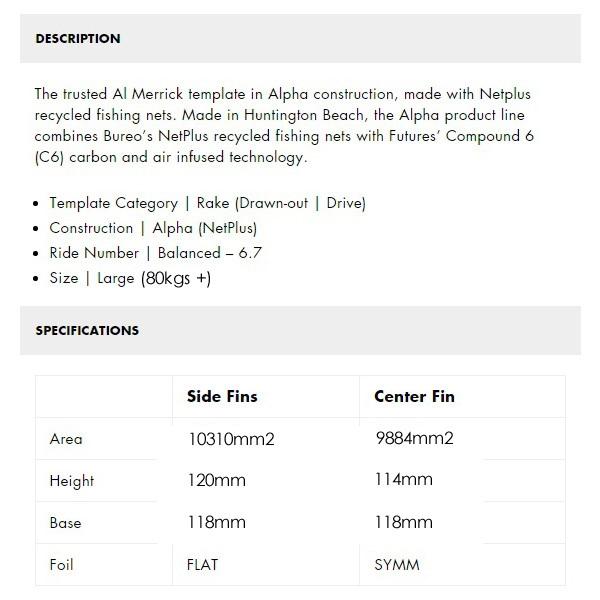600x600 pixels.
Task: Collapse the DESCRIPTION section header
Action: point(300,39)
